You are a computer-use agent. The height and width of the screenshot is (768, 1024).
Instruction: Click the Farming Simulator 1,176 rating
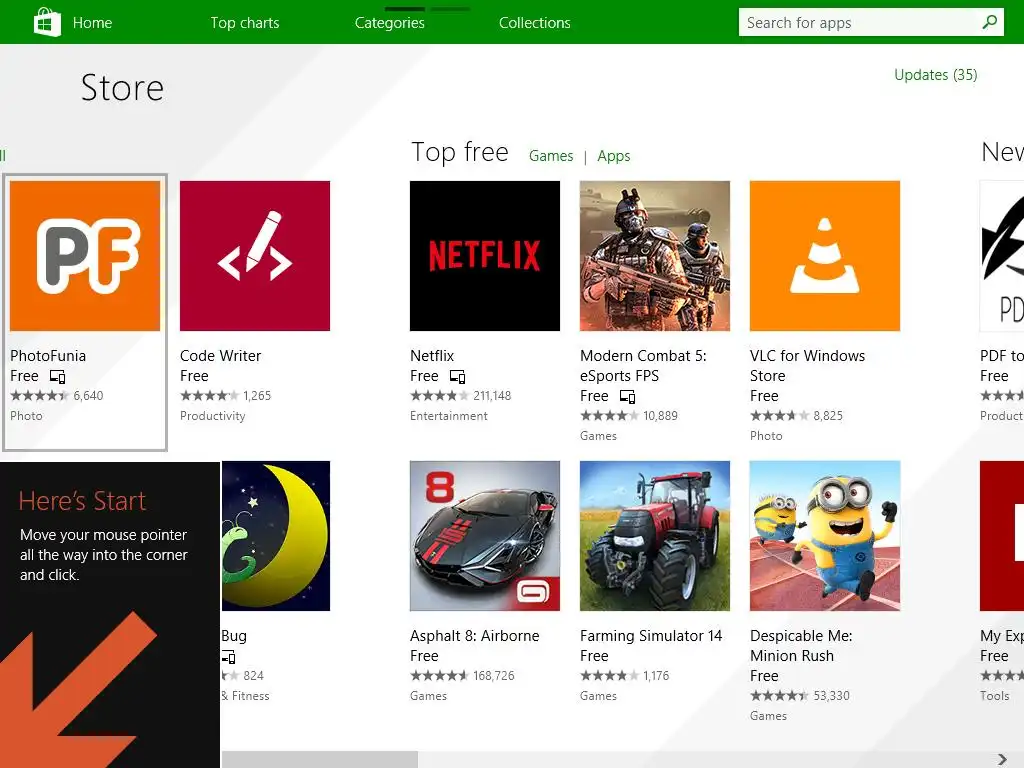[624, 676]
